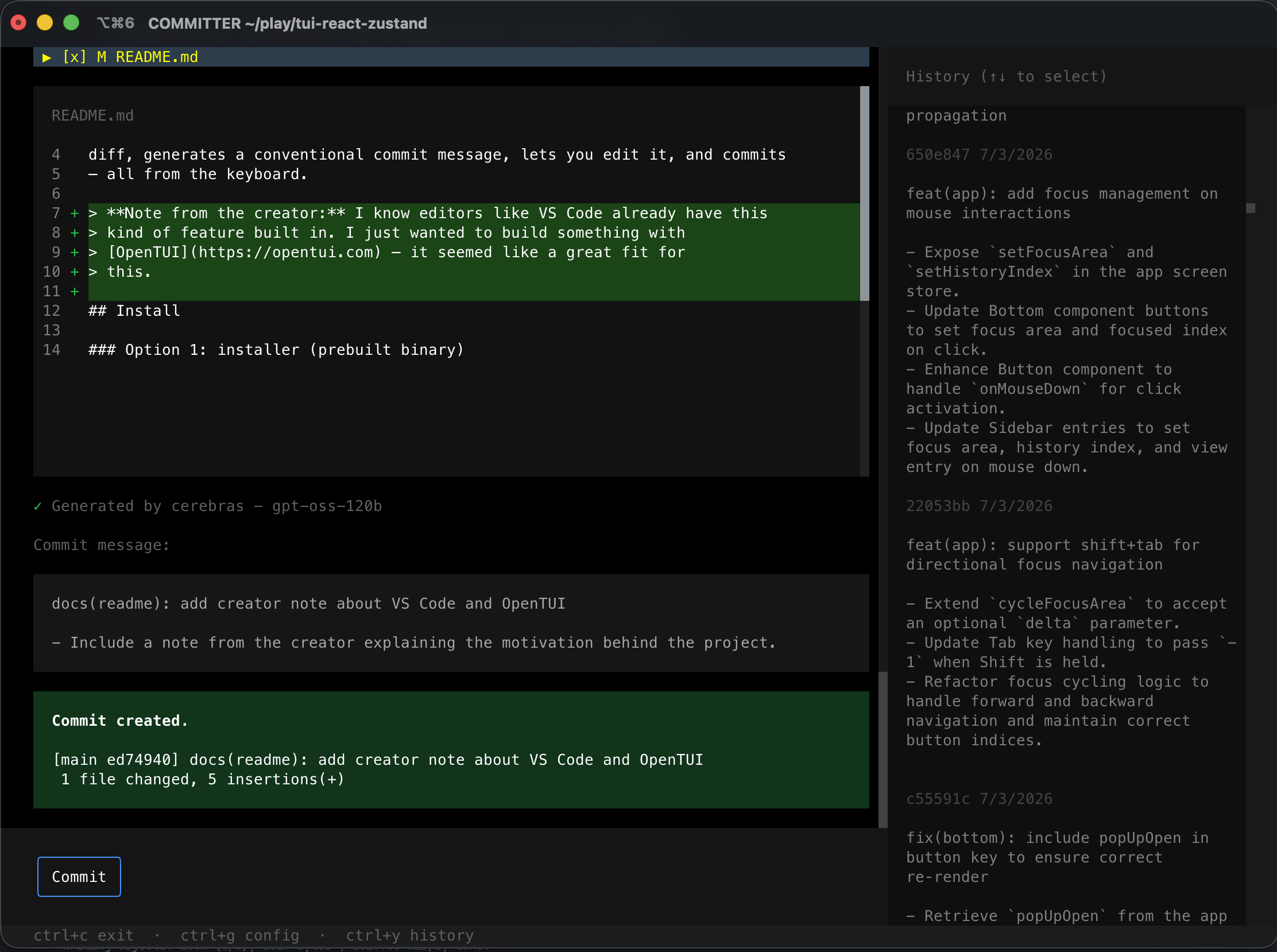Click the plus marker on diff line 11
The image size is (1277, 952).
coord(74,292)
